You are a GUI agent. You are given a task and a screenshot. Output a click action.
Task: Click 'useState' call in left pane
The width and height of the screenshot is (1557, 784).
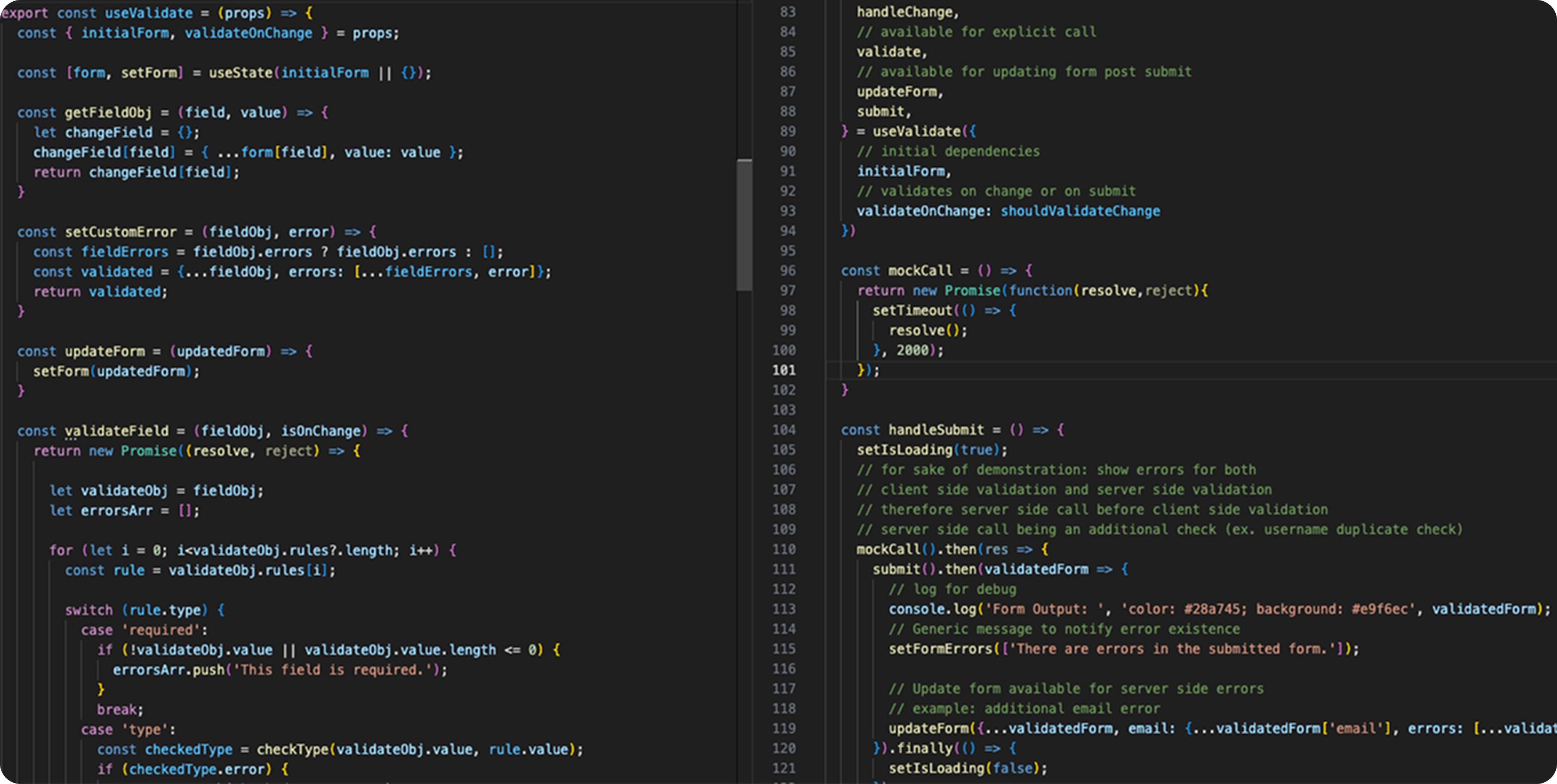(241, 72)
